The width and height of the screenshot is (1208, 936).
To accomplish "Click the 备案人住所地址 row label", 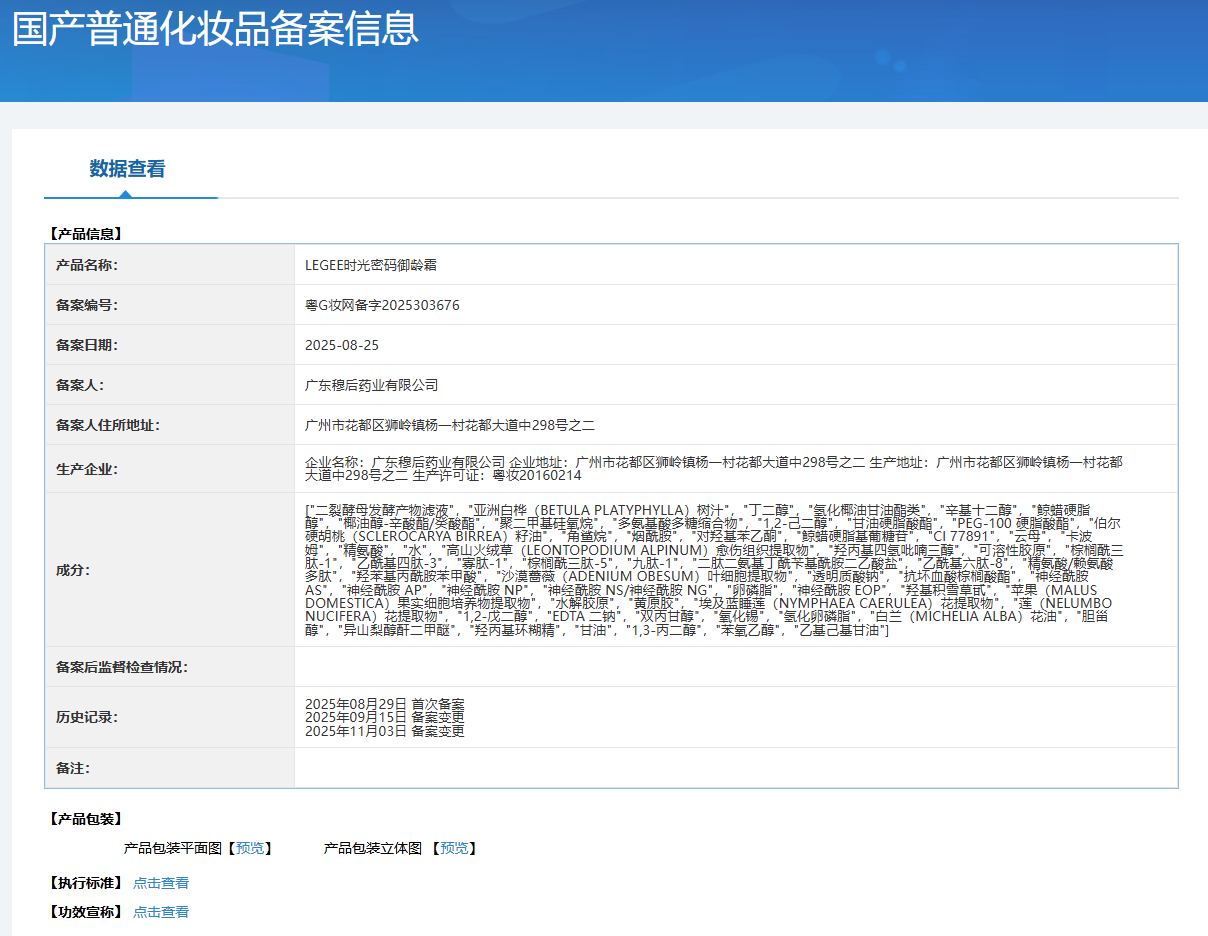I will 108,425.
